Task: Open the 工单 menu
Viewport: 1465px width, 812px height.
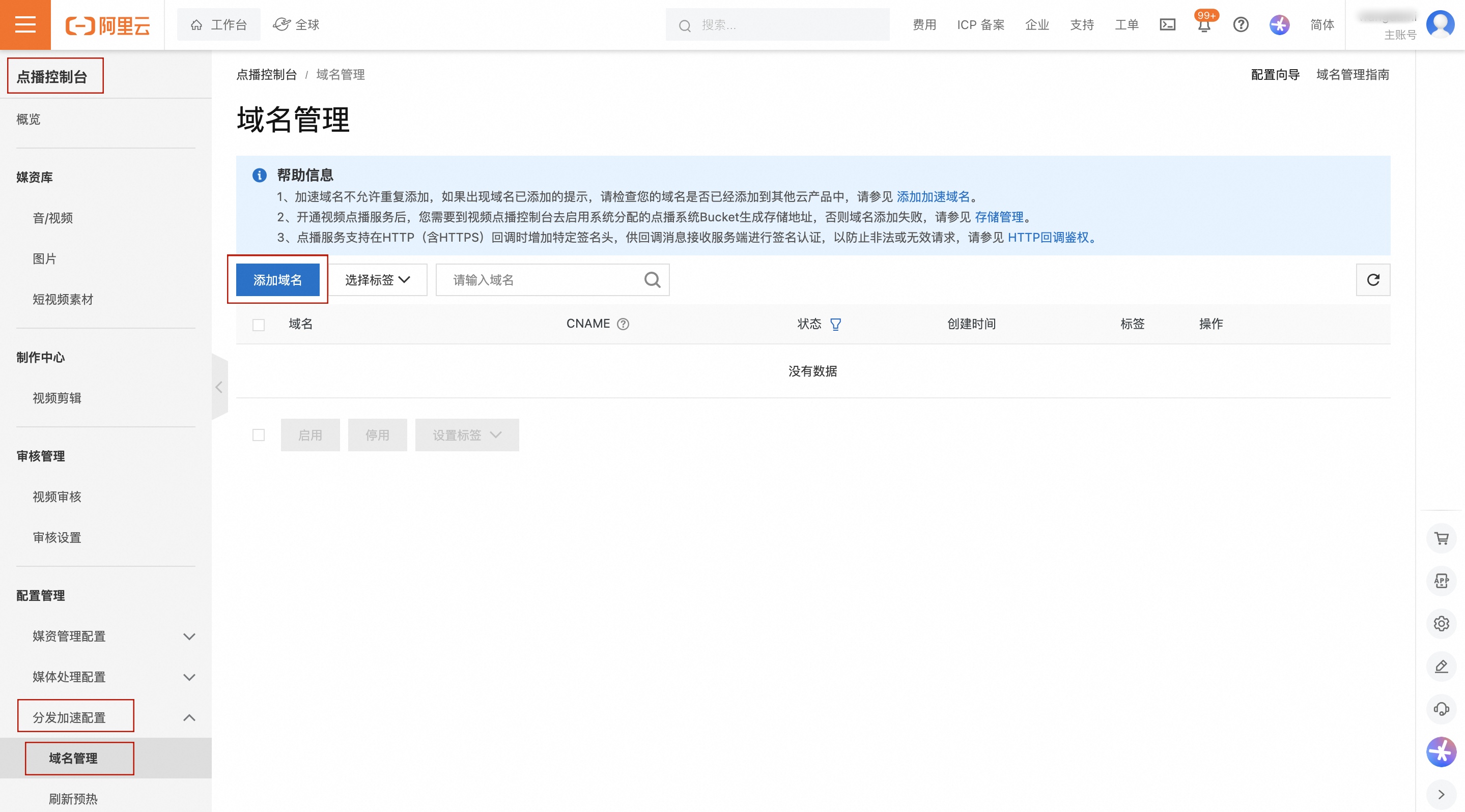Action: coord(1126,24)
